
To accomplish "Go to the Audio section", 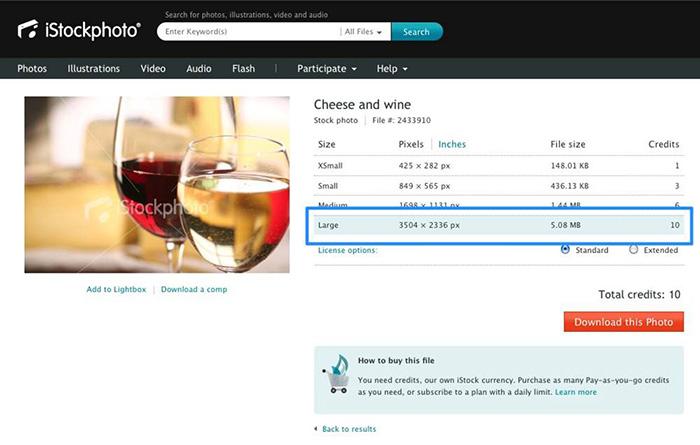I will pos(199,69).
